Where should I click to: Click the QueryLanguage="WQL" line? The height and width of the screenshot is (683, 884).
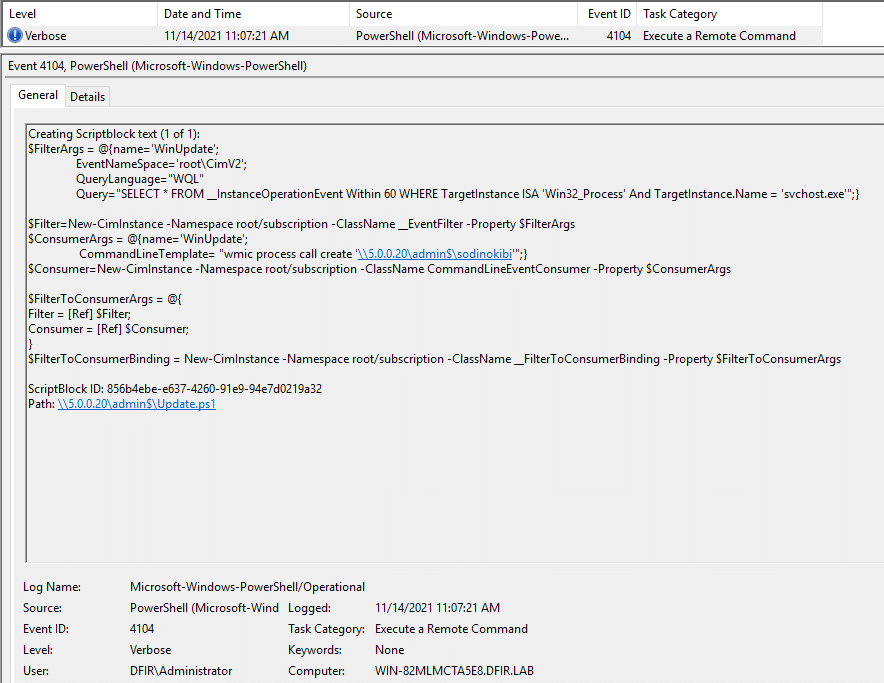140,179
